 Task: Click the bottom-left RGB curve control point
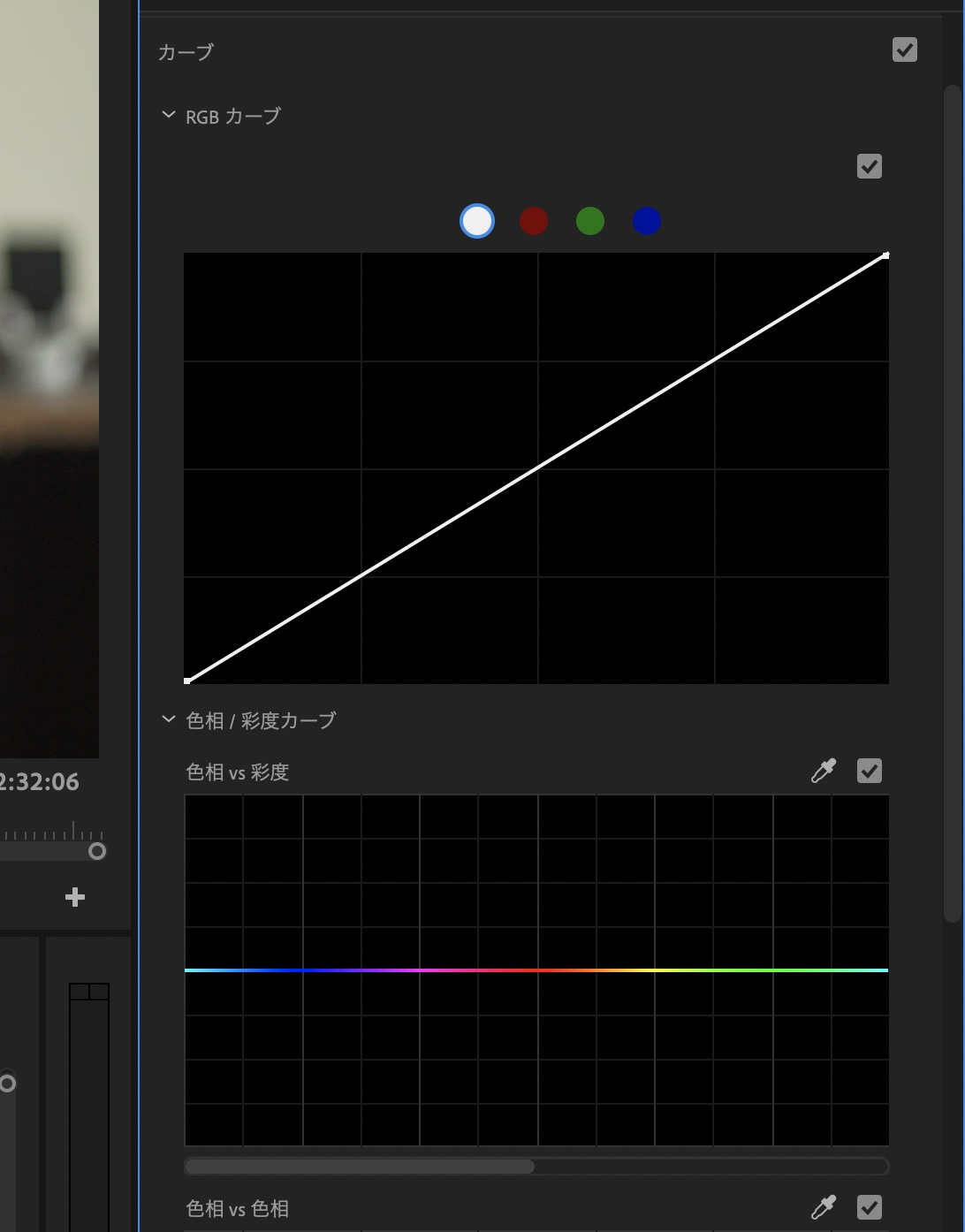pyautogui.click(x=187, y=681)
